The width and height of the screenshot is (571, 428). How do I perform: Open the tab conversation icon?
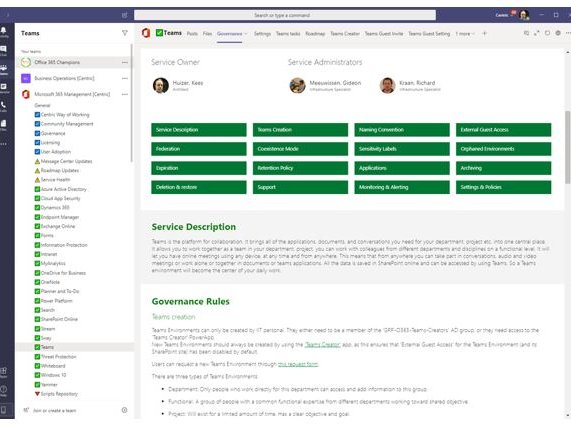[x=526, y=33]
